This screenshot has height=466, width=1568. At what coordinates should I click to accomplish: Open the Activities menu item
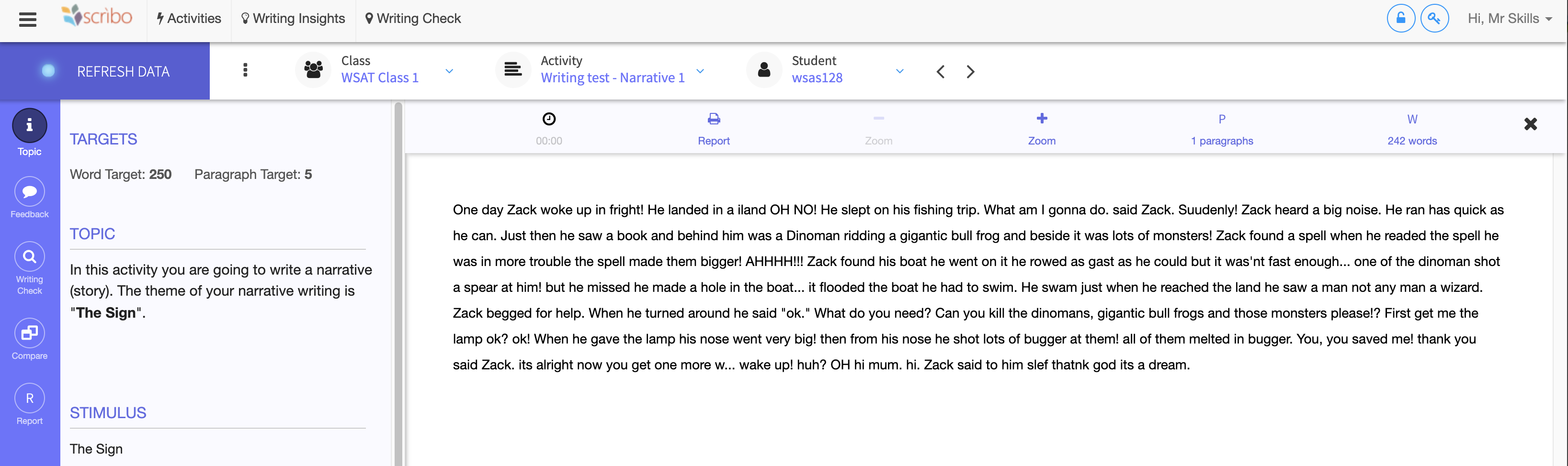tap(189, 19)
